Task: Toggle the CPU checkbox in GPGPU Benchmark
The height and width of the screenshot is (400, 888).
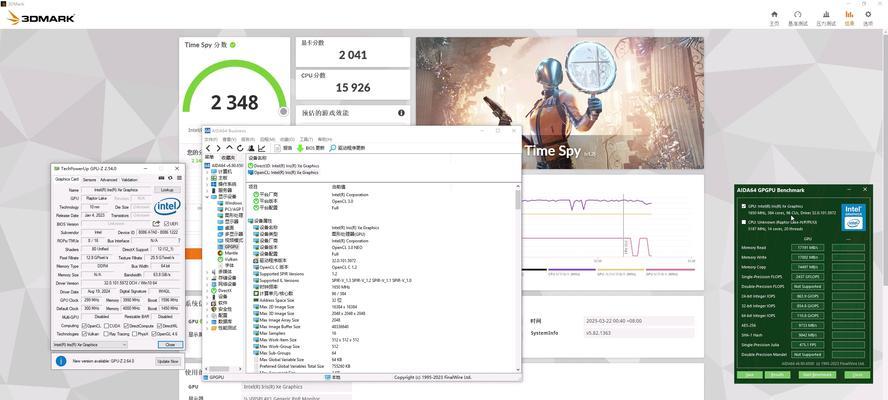Action: 744,222
